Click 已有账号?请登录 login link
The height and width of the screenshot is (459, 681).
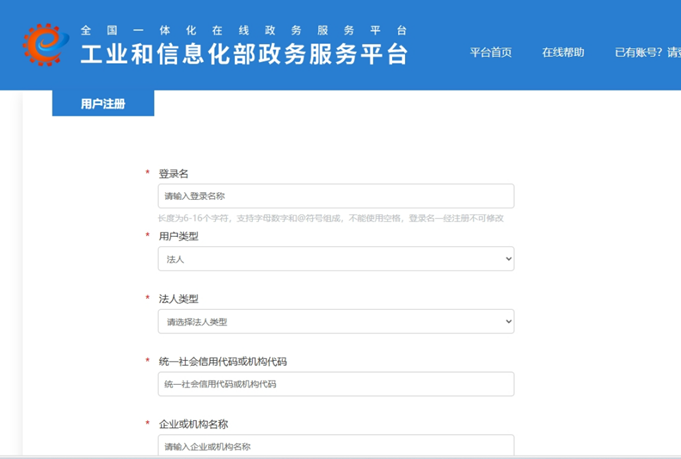click(648, 53)
